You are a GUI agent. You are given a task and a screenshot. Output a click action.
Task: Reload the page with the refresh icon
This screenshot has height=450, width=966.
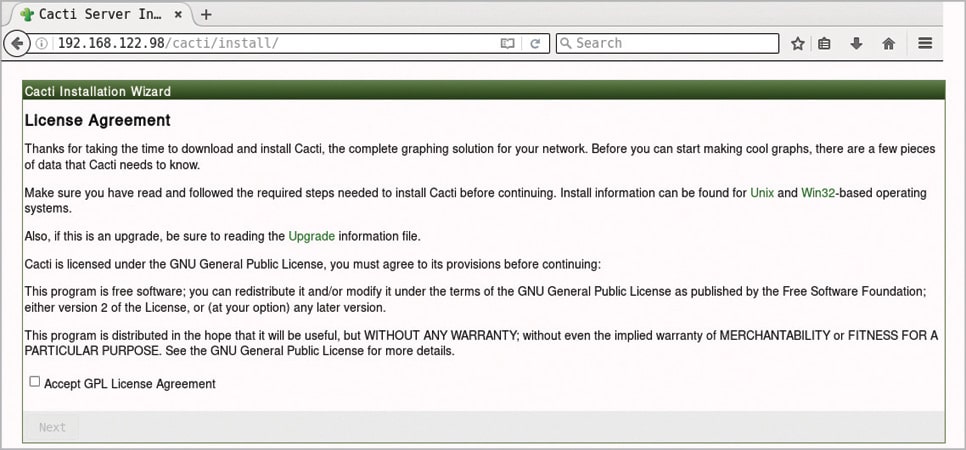(535, 43)
